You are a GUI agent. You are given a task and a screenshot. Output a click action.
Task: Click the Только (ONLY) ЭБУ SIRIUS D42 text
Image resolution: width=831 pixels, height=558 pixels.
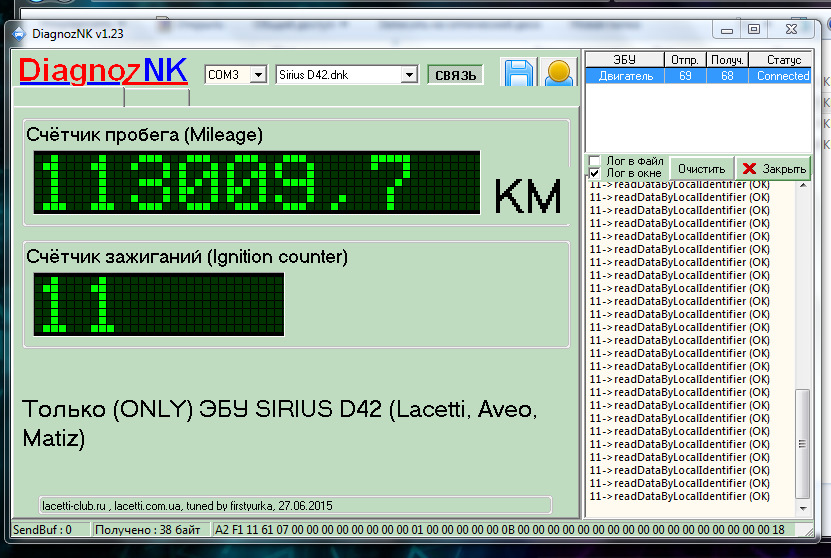(280, 423)
